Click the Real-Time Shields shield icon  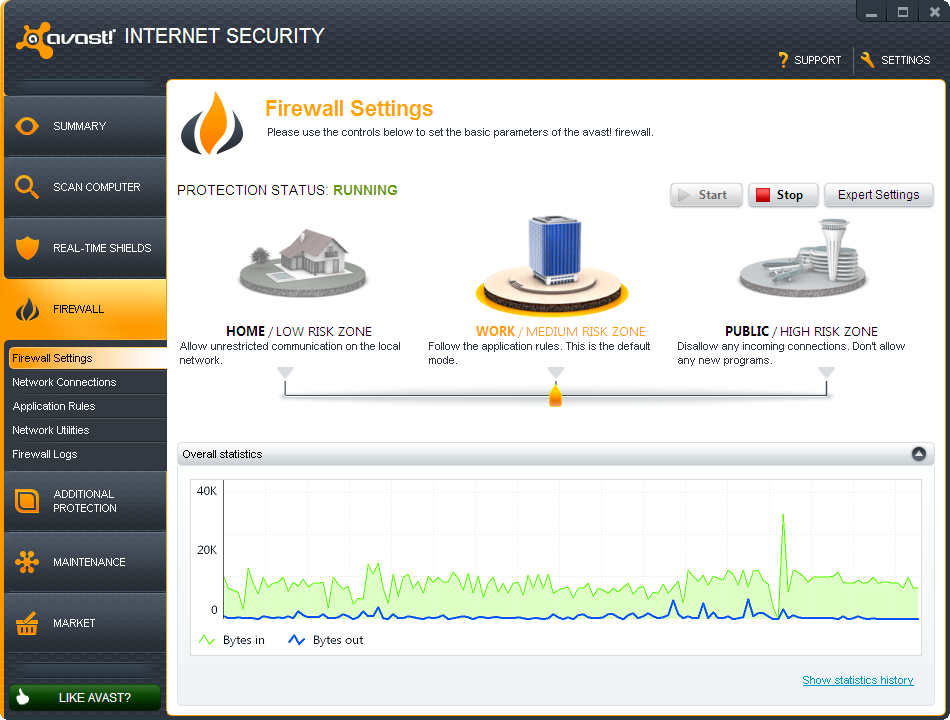coord(27,248)
